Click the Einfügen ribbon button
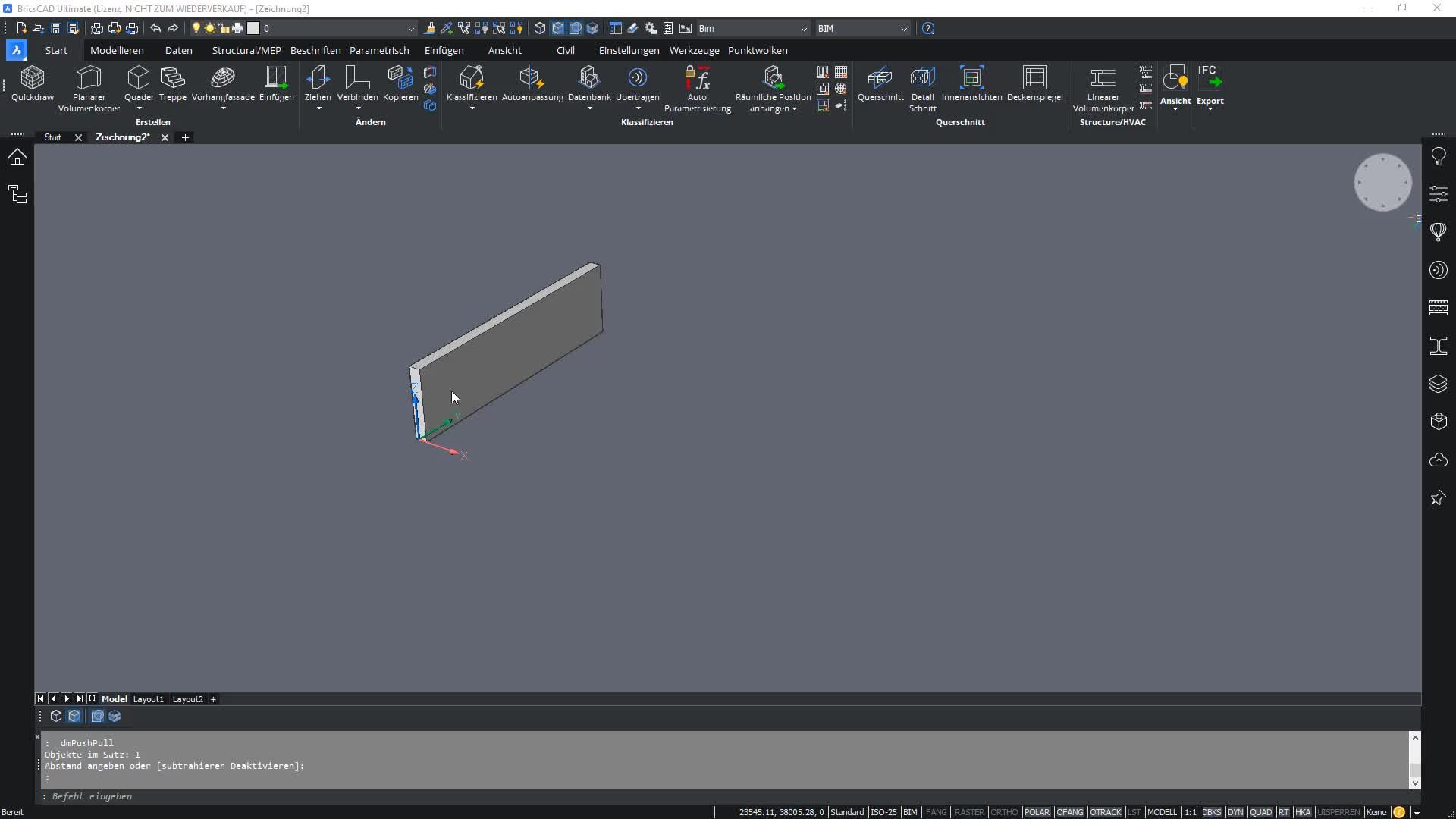 click(x=276, y=83)
